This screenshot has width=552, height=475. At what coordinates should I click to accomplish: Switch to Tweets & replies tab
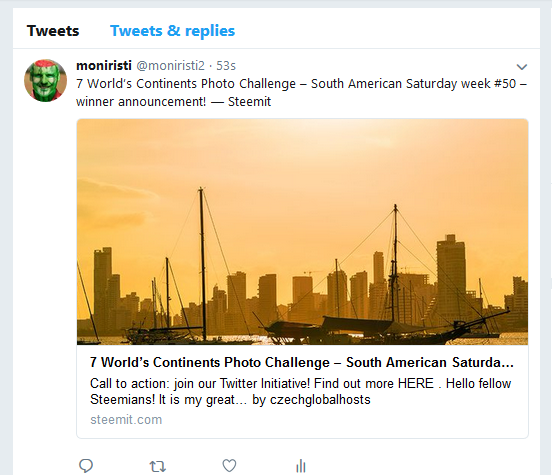172,31
